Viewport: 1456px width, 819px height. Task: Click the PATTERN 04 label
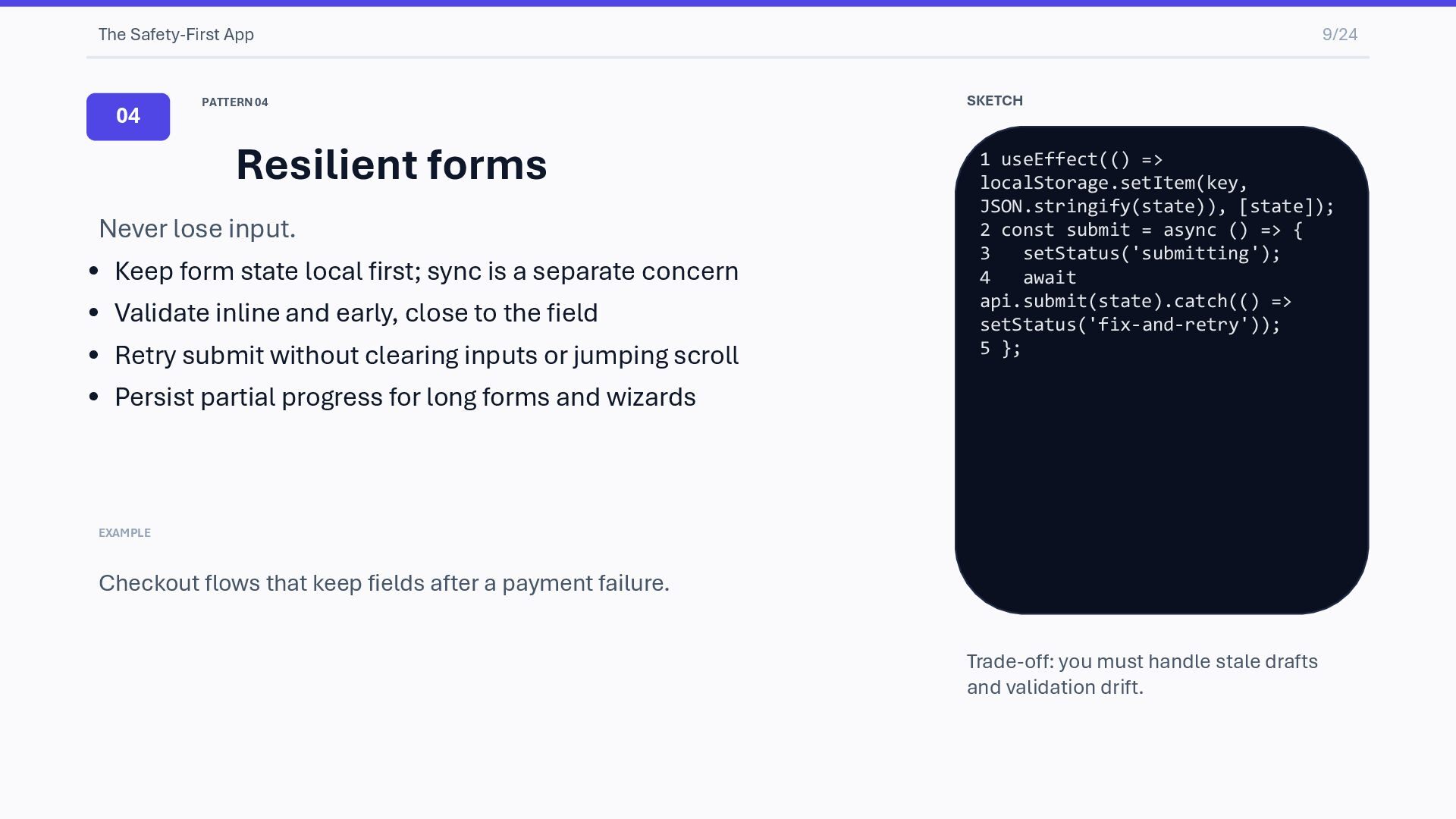click(234, 102)
